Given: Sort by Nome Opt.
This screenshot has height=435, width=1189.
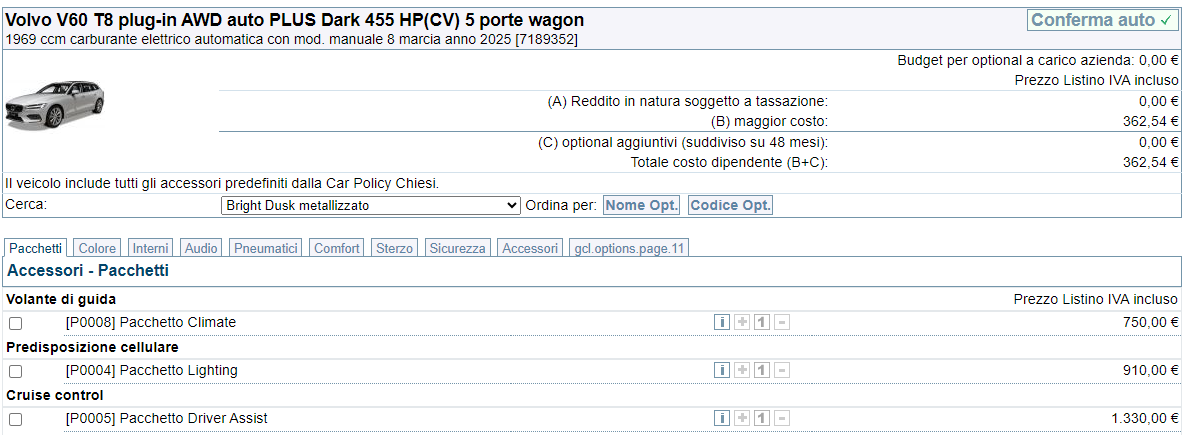Looking at the screenshot, I should coord(642,205).
